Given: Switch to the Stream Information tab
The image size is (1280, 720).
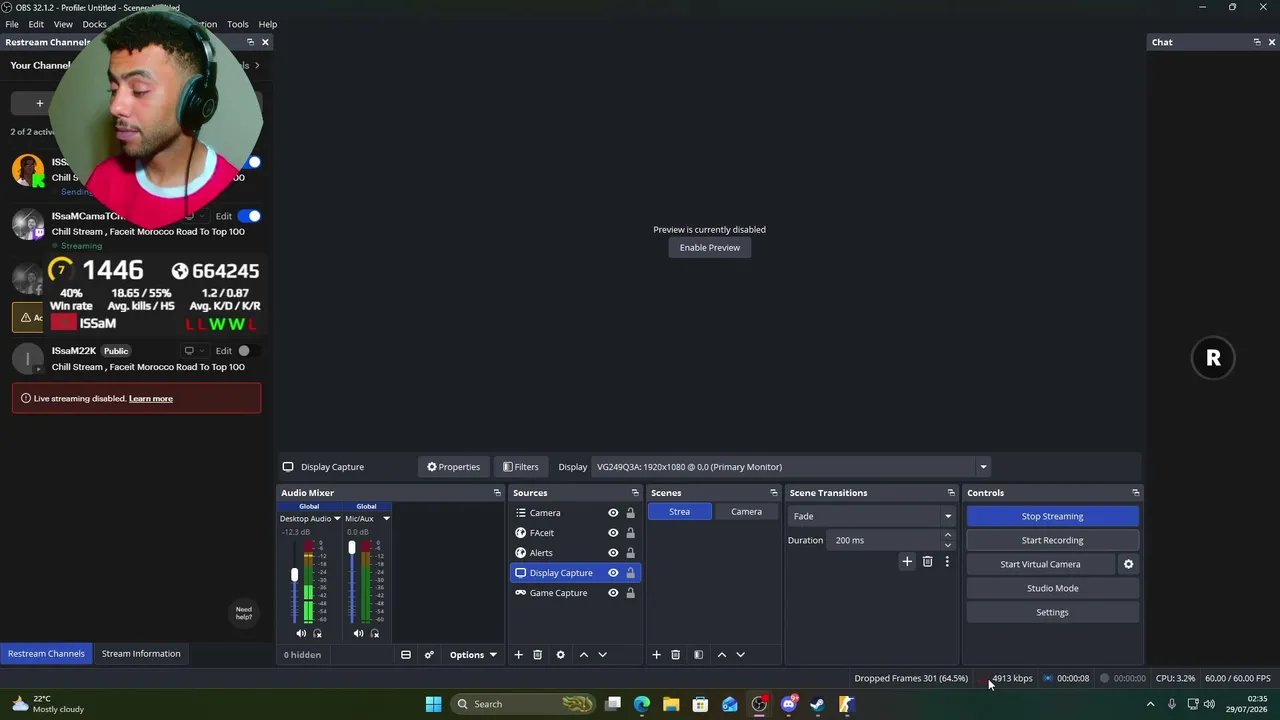Looking at the screenshot, I should 141,654.
